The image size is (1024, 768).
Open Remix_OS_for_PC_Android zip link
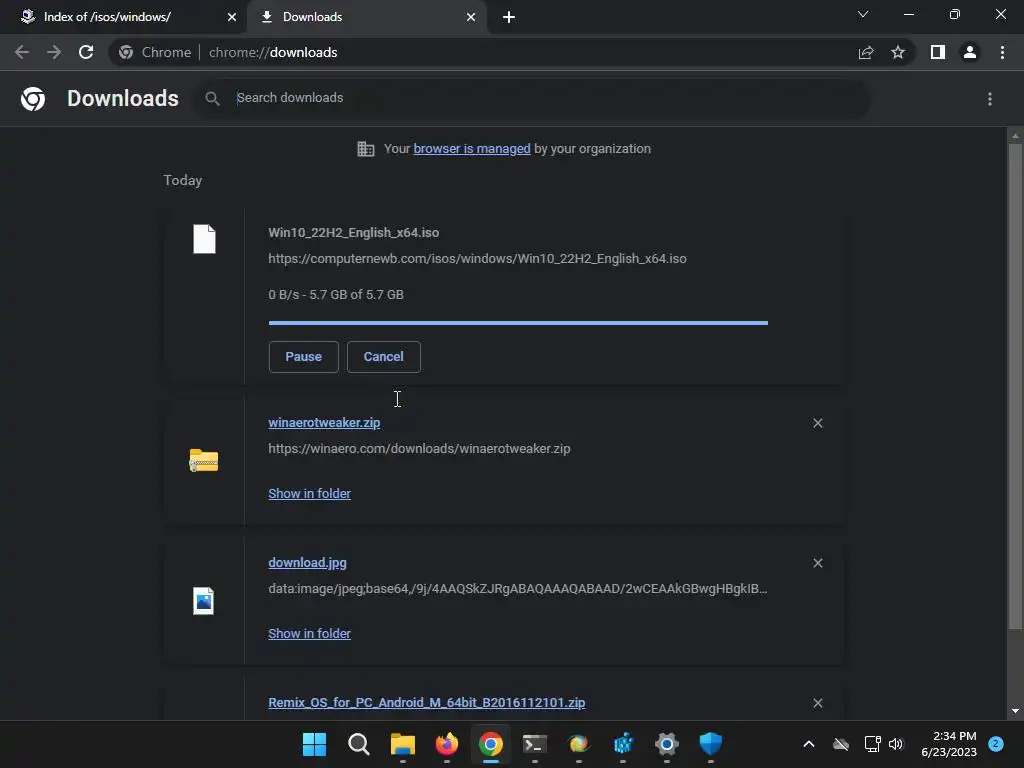click(426, 703)
